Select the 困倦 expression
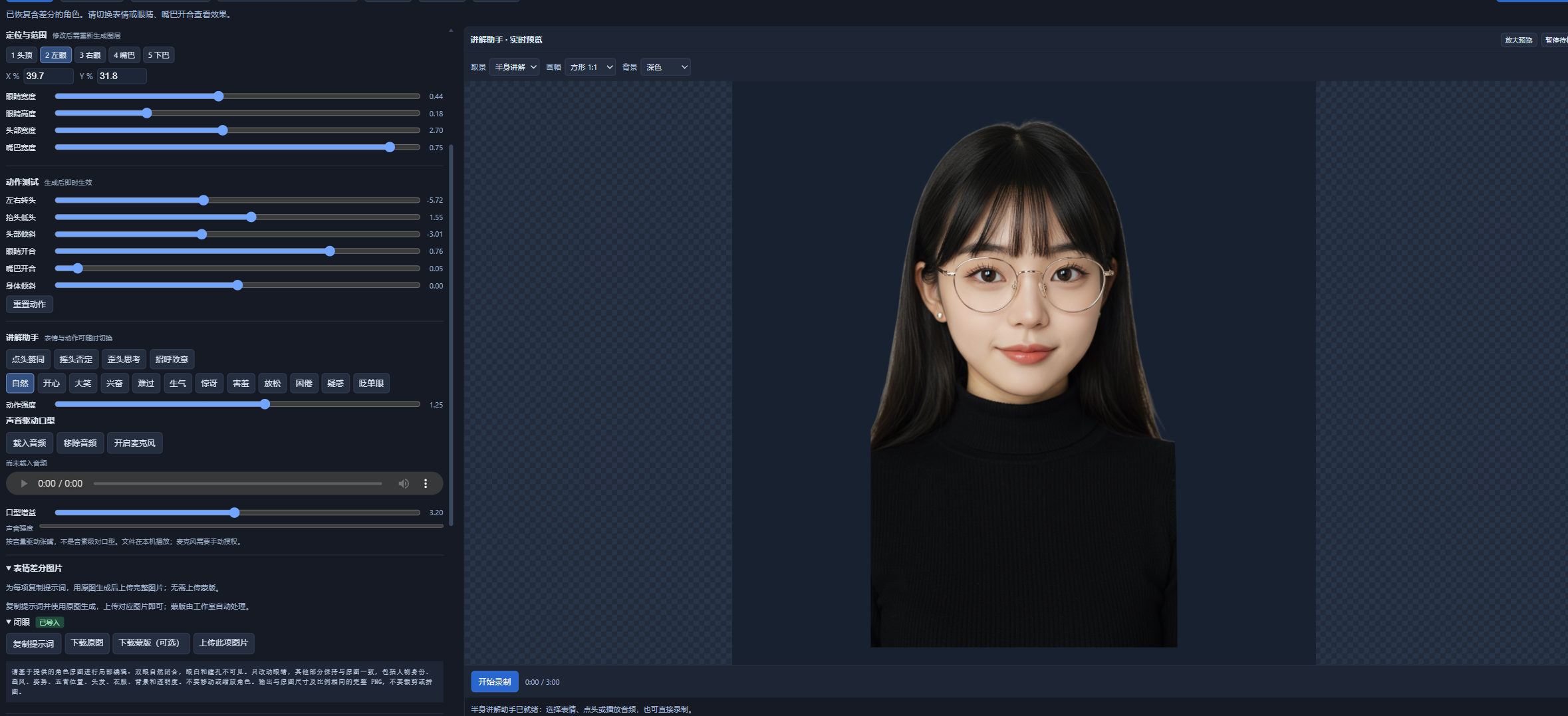Image resolution: width=1568 pixels, height=716 pixels. click(304, 384)
